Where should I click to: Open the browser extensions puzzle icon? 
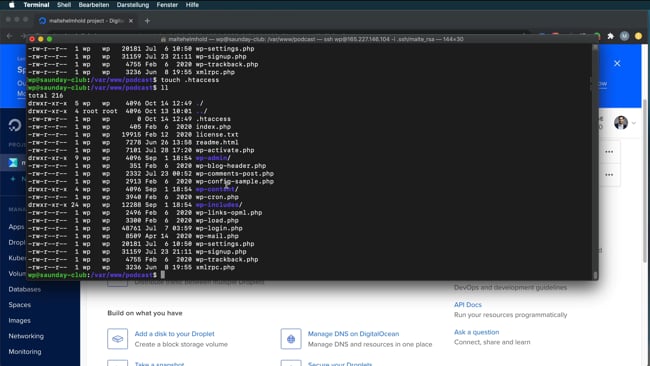pos(611,36)
